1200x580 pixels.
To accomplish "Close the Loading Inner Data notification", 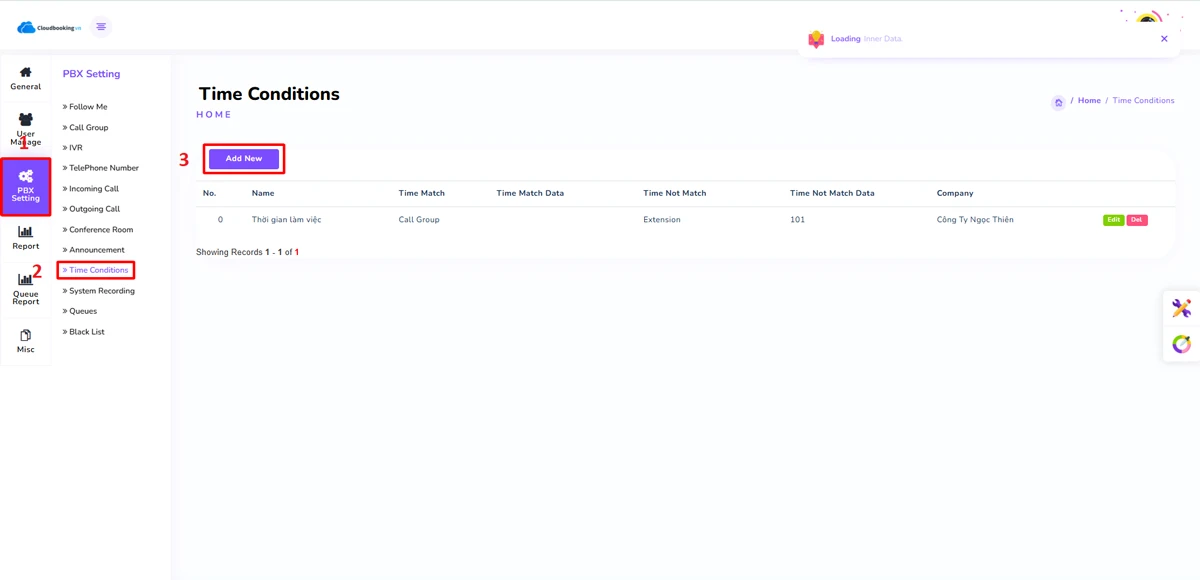I will click(1164, 39).
